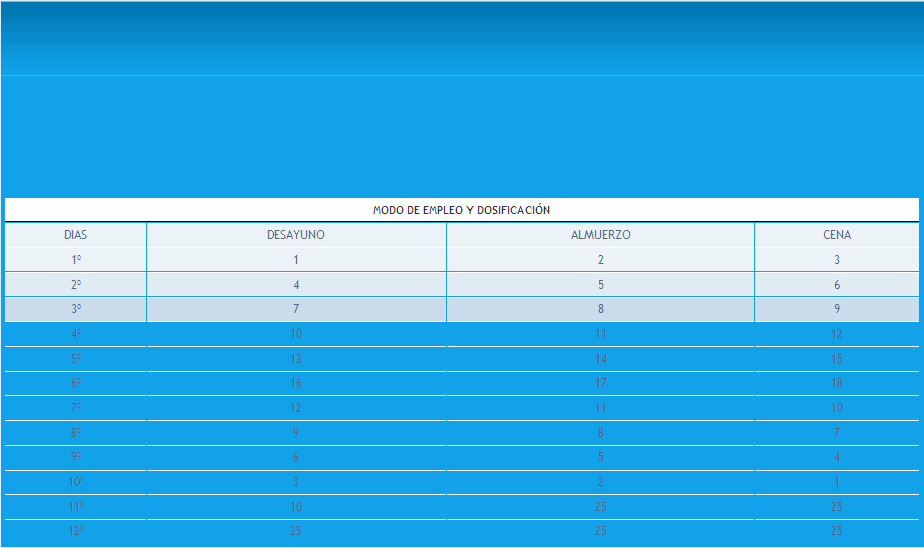
Task: Click CENA value 10 in day 7º row
Action: [x=837, y=408]
